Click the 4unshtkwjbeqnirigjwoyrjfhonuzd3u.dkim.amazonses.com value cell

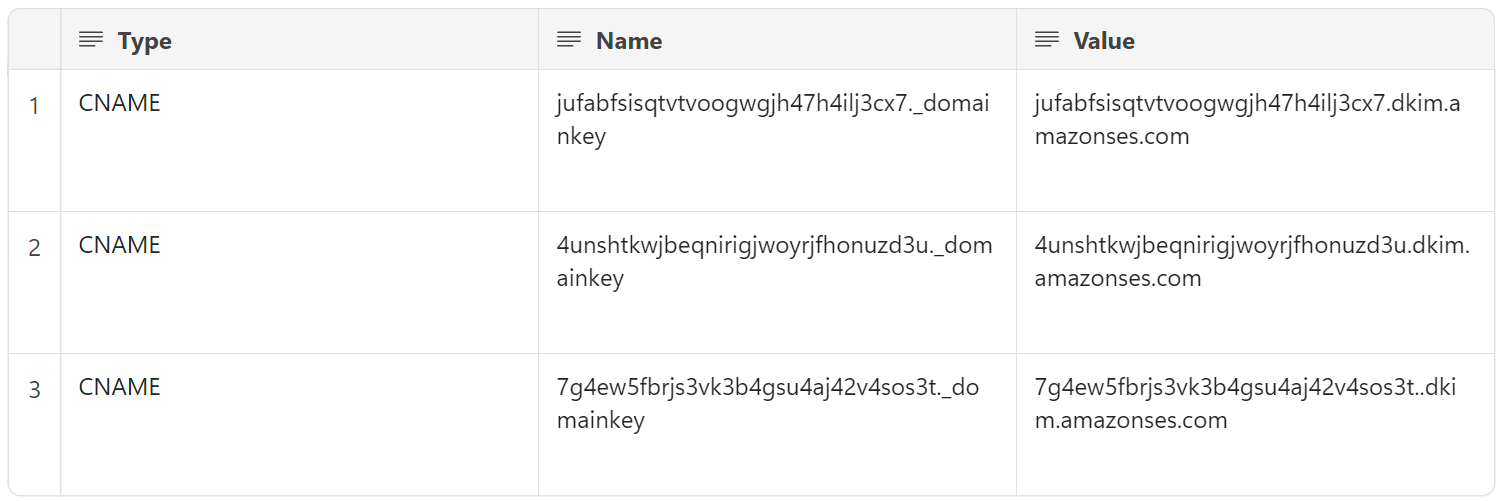point(1255,283)
